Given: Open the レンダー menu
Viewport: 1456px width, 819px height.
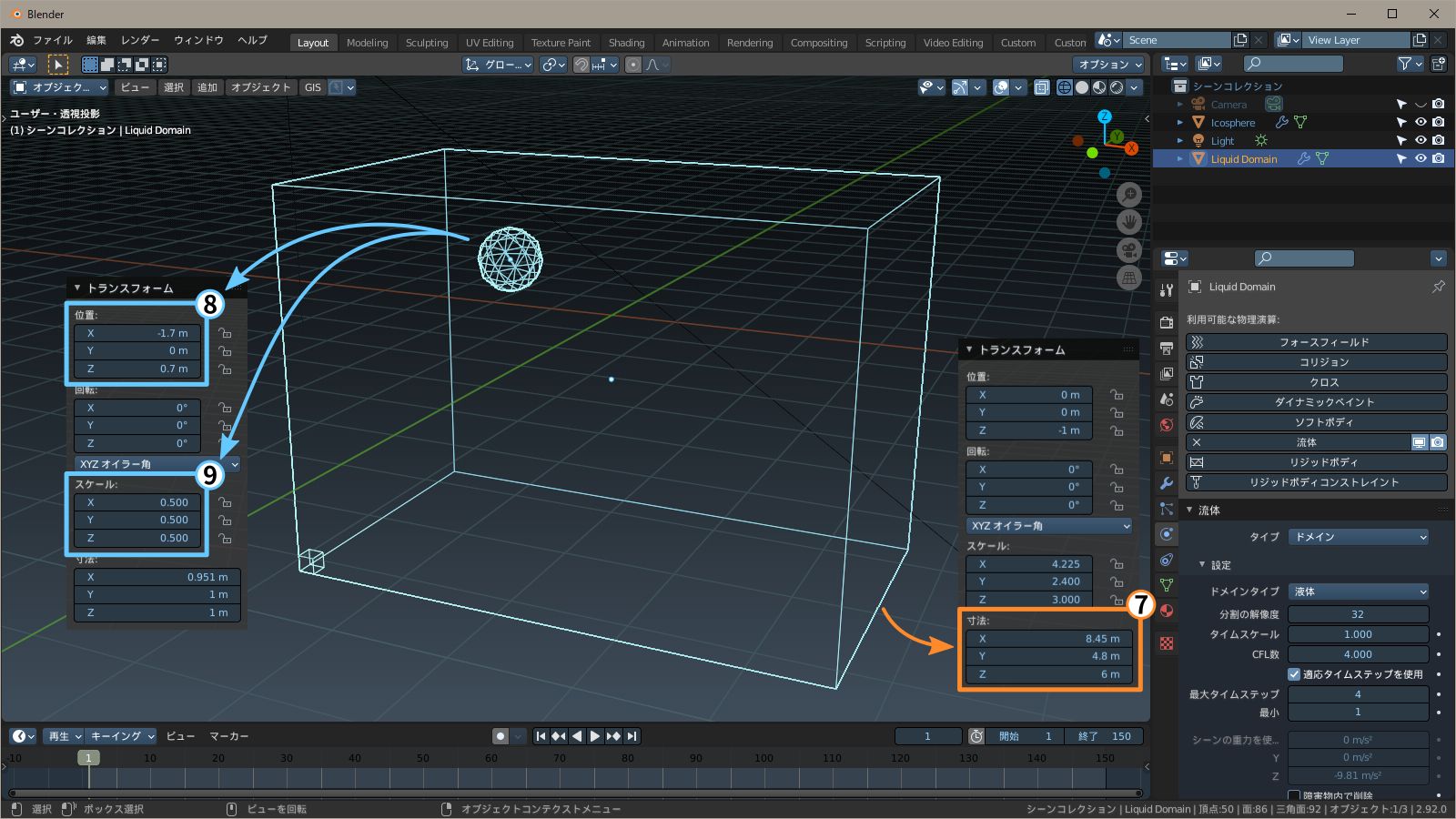Looking at the screenshot, I should click(x=140, y=40).
